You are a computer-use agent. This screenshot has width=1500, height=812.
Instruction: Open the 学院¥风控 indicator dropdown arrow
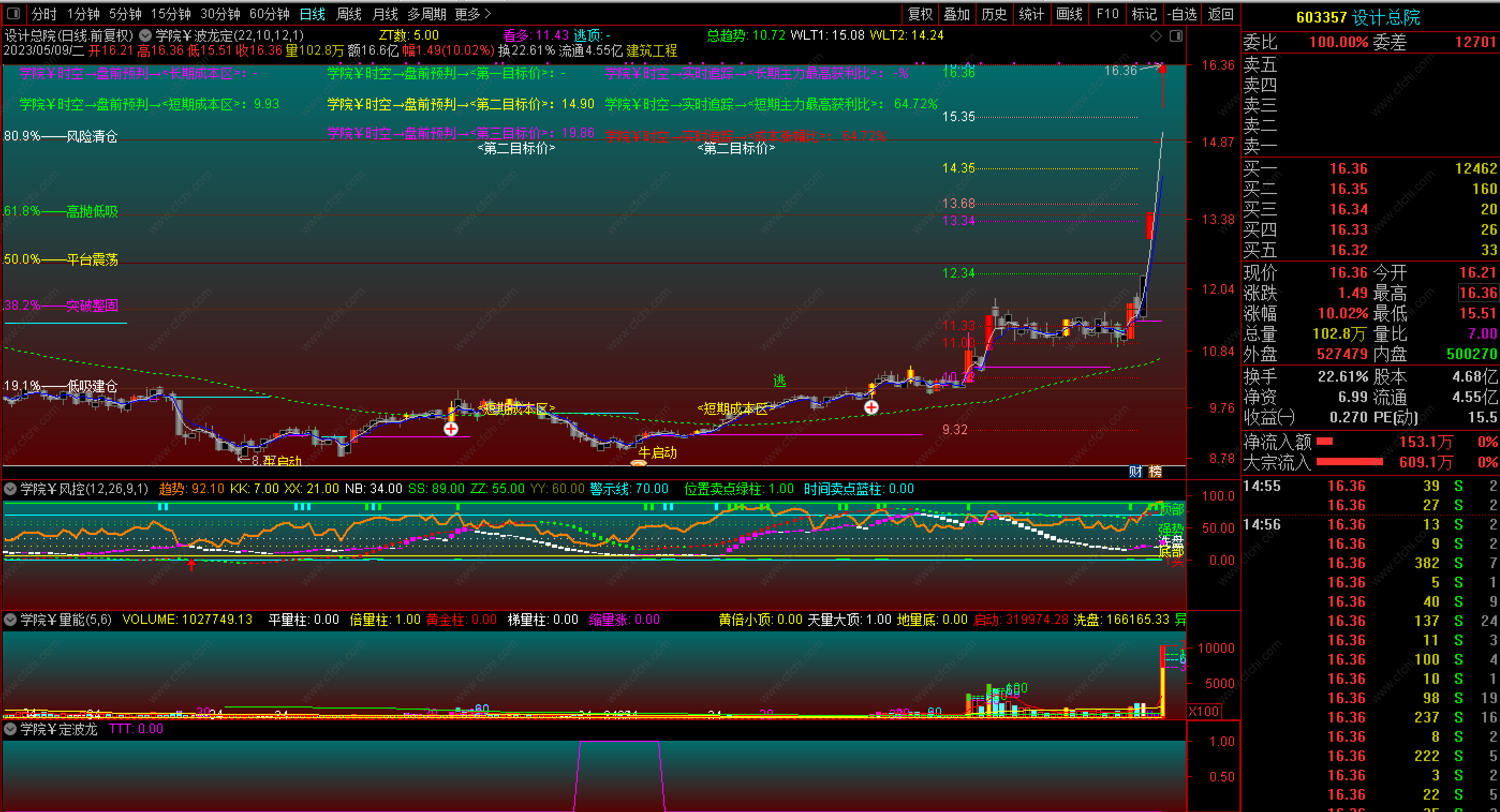[x=10, y=489]
